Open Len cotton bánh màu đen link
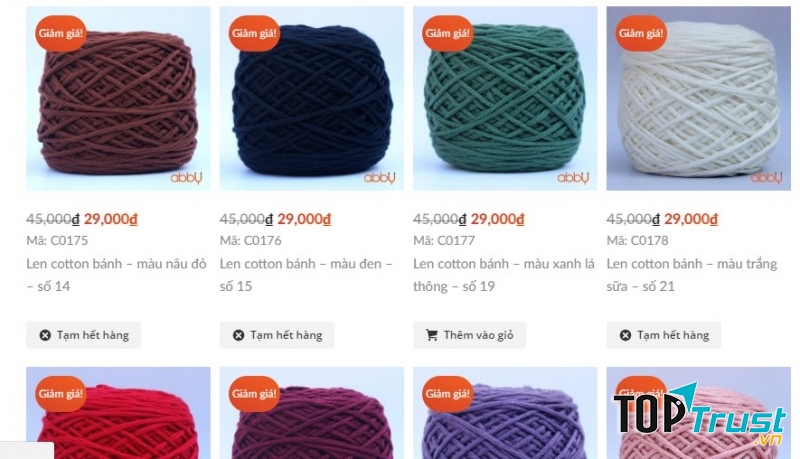This screenshot has height=459, width=800. click(306, 275)
